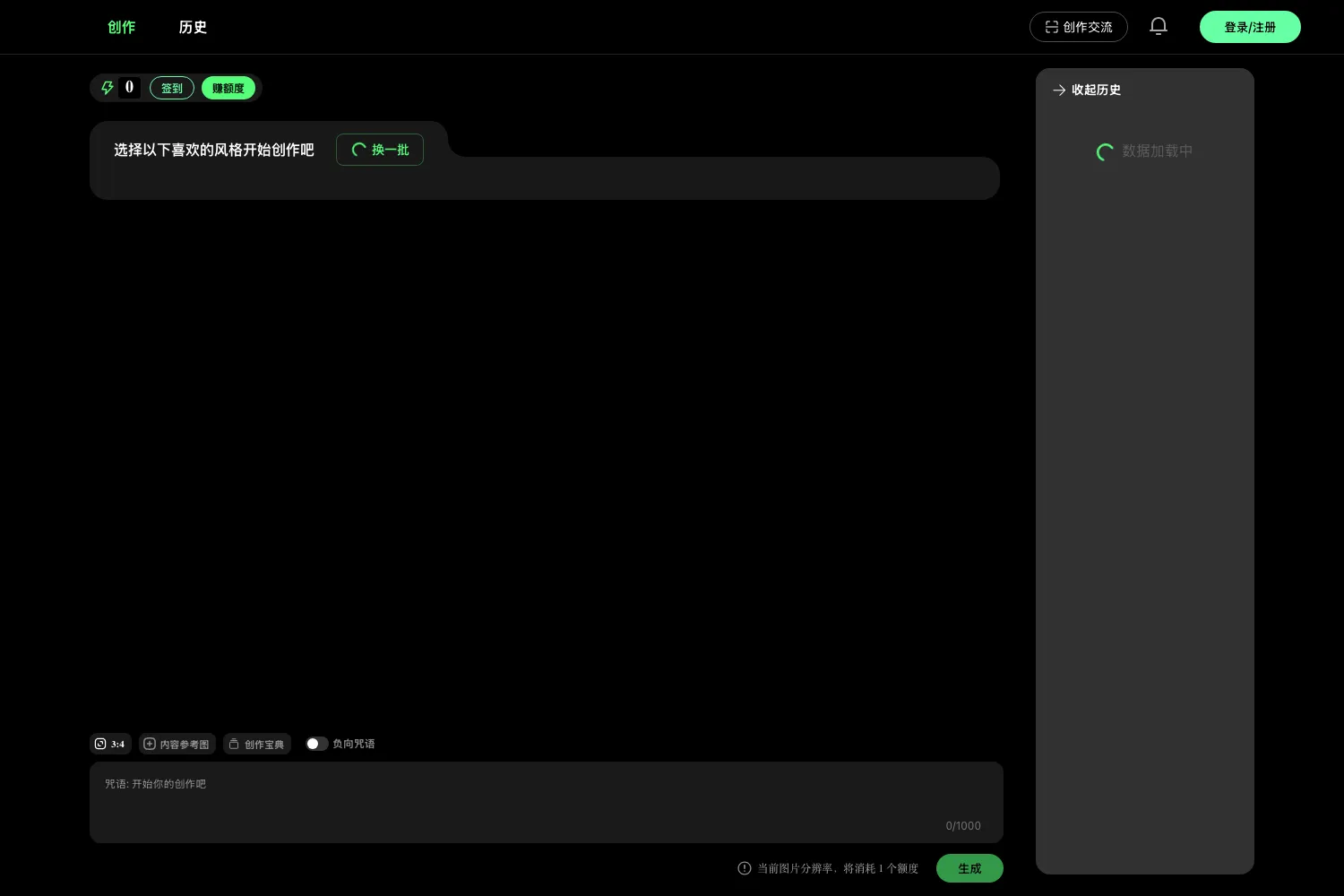Click the 0/1000 character counter

(963, 826)
